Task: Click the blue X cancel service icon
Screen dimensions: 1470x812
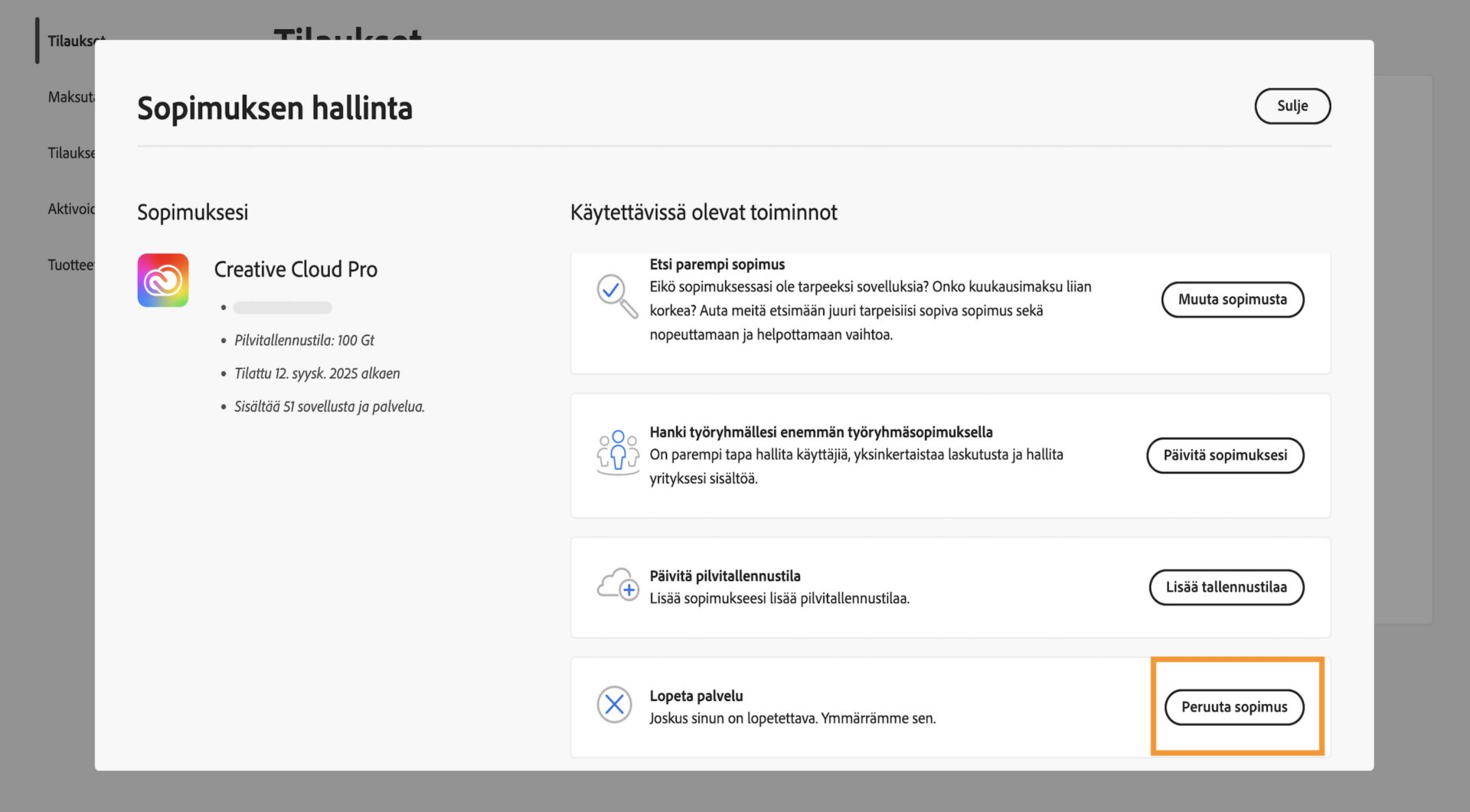Action: pyautogui.click(x=614, y=704)
